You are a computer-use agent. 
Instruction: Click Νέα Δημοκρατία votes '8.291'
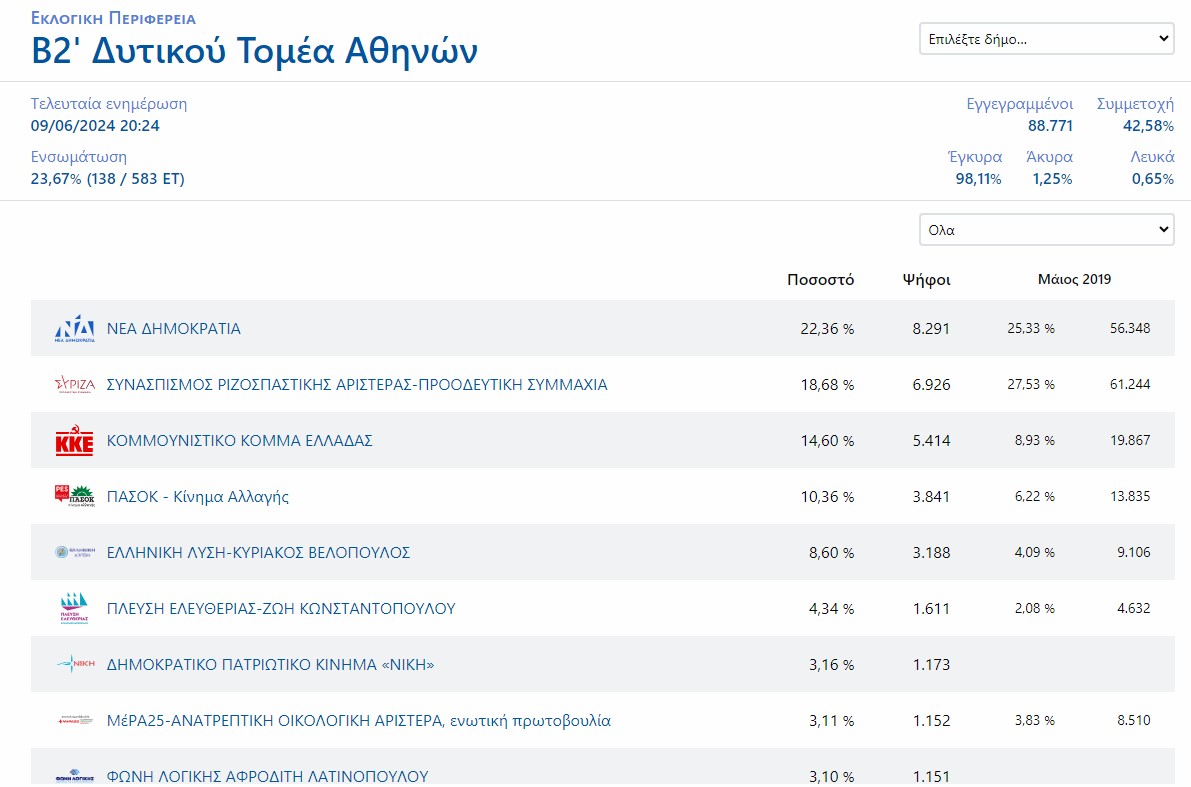coord(931,329)
